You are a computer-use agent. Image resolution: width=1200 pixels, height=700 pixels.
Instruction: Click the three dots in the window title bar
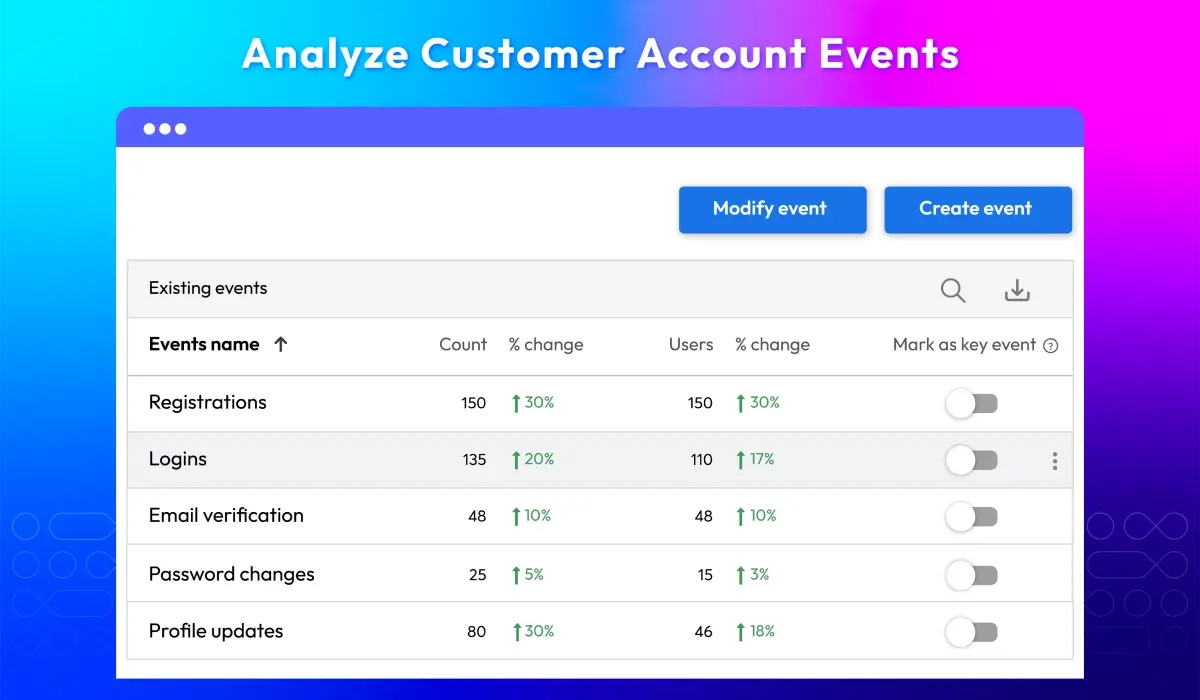(x=165, y=129)
